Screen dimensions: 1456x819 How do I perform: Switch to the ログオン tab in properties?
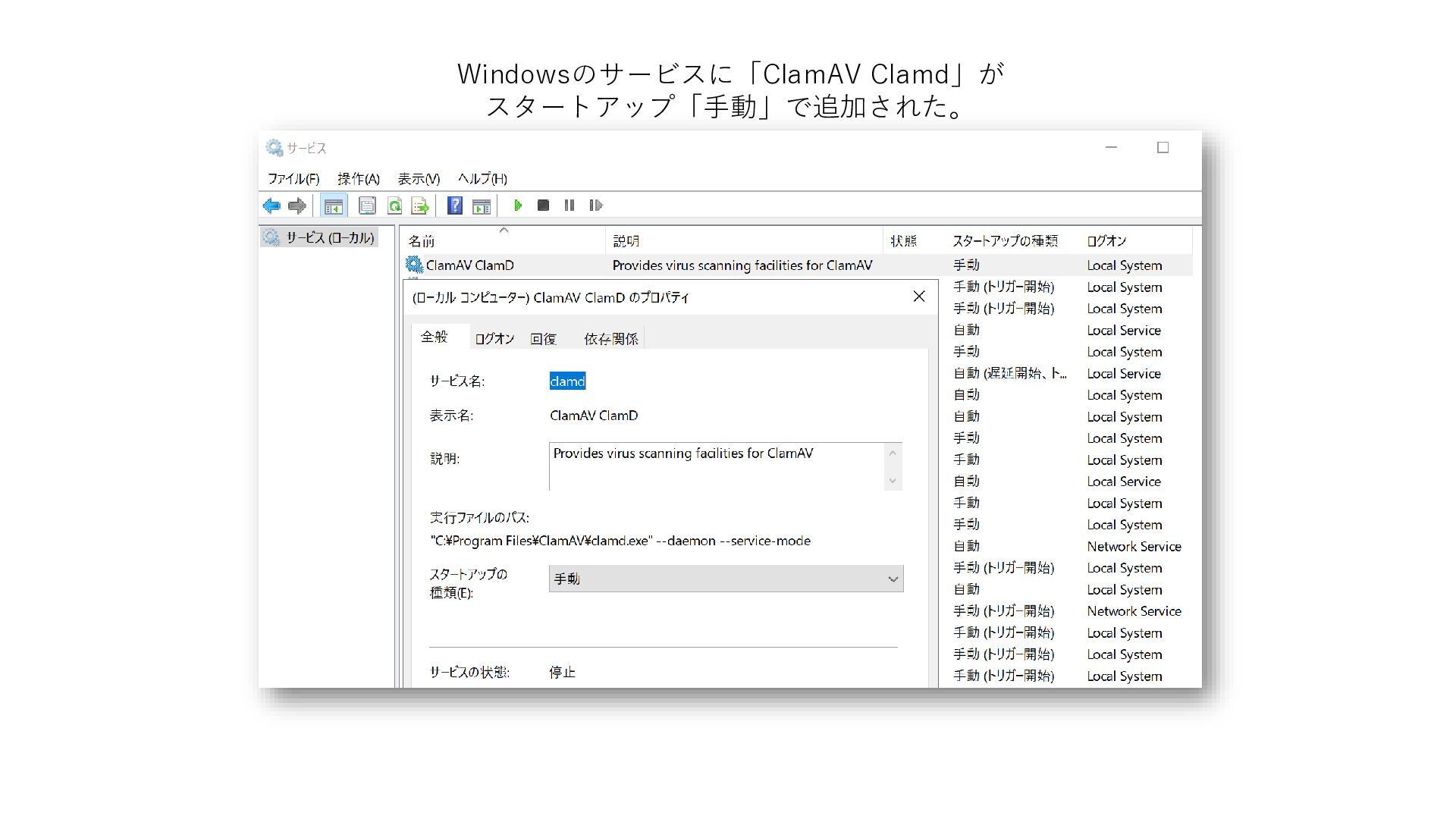click(494, 339)
